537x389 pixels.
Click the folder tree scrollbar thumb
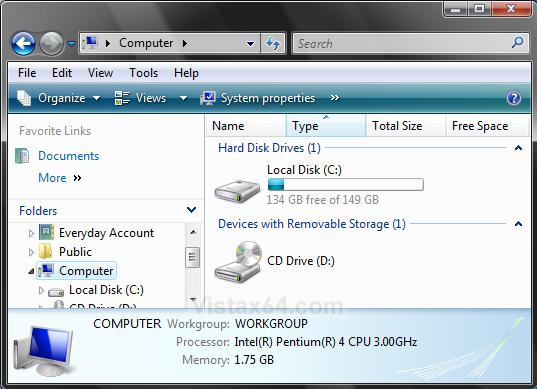[192, 257]
